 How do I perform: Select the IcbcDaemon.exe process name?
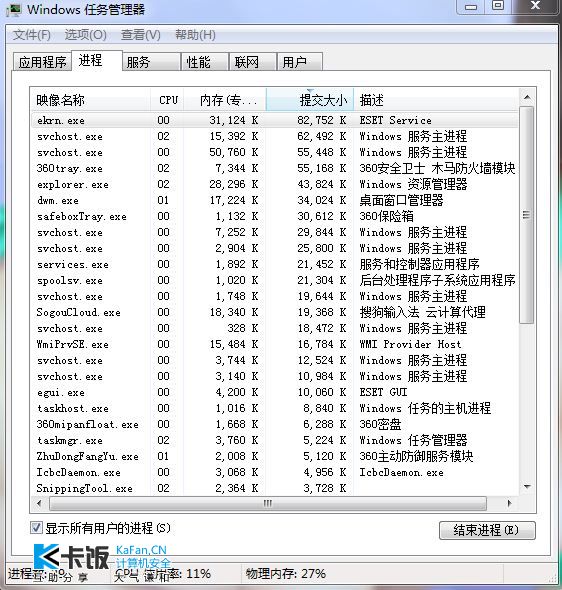pyautogui.click(x=79, y=472)
